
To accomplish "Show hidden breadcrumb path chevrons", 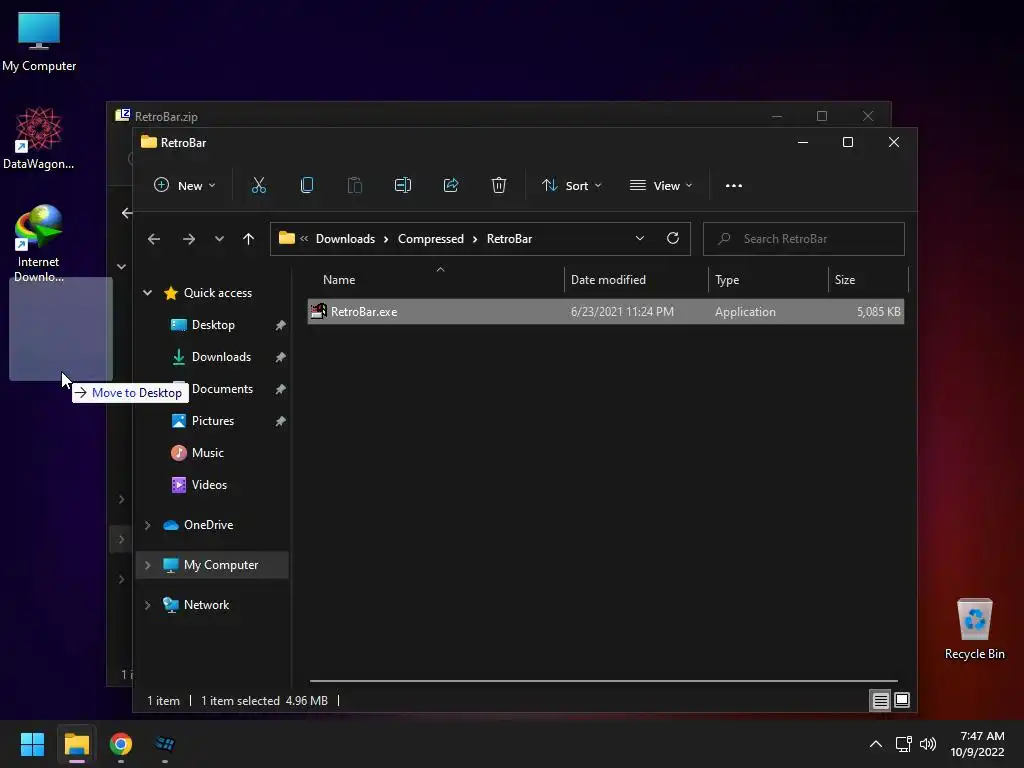I will click(304, 238).
